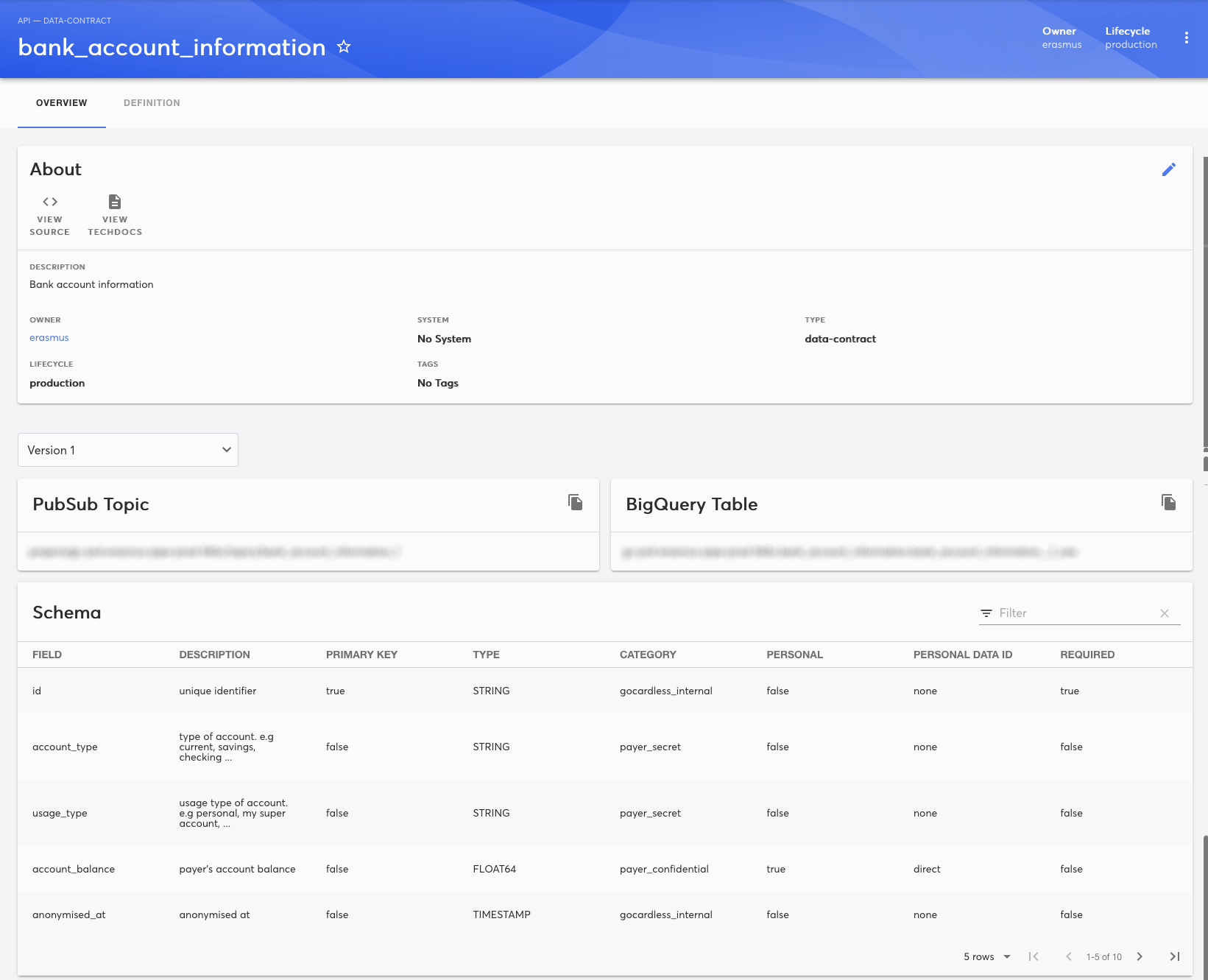The width and height of the screenshot is (1208, 980).
Task: Open the header kebab menu
Action: (1186, 38)
